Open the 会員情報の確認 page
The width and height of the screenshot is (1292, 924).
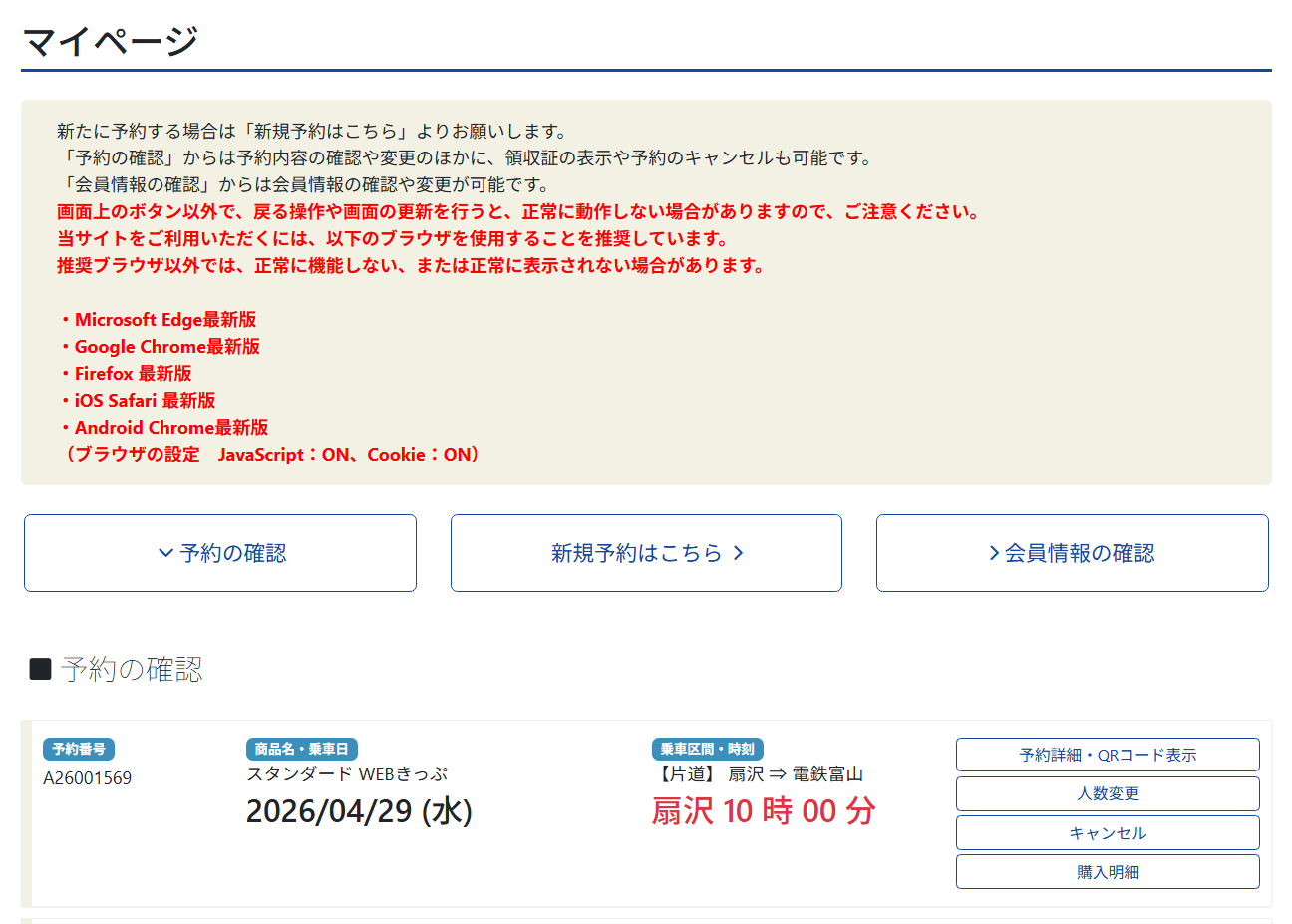point(1072,553)
